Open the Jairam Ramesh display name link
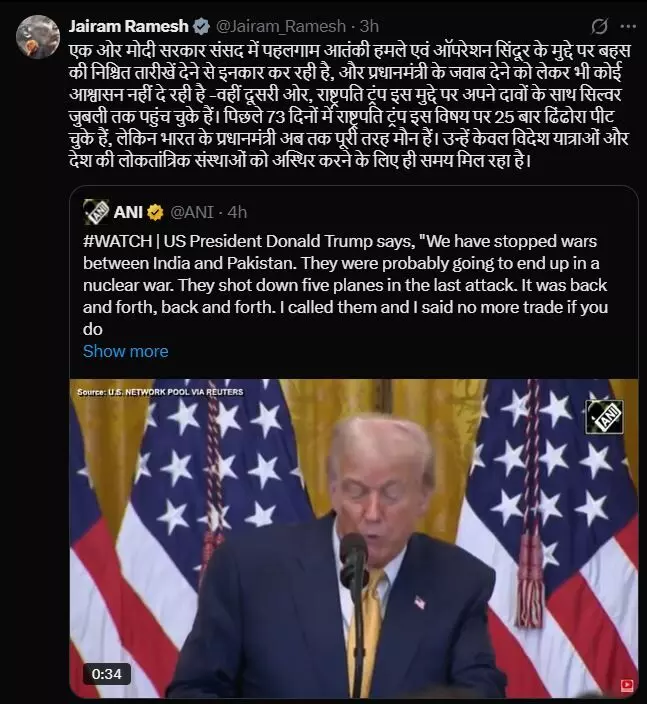 click(x=128, y=26)
